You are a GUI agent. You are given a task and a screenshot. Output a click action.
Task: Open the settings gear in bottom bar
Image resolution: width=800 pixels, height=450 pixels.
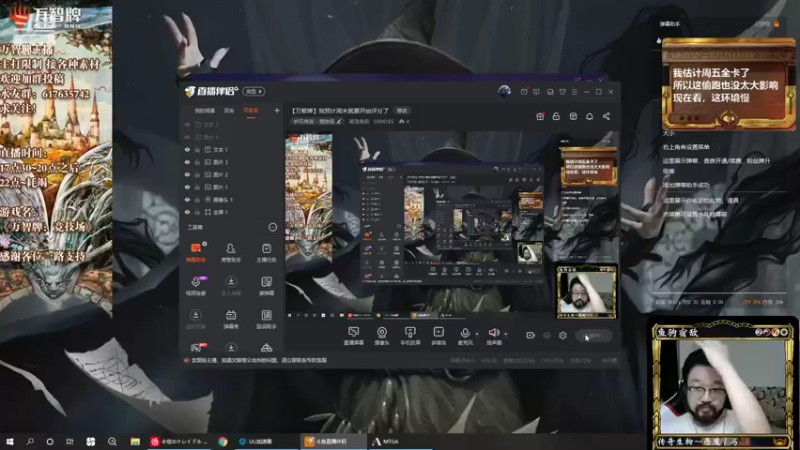563,335
